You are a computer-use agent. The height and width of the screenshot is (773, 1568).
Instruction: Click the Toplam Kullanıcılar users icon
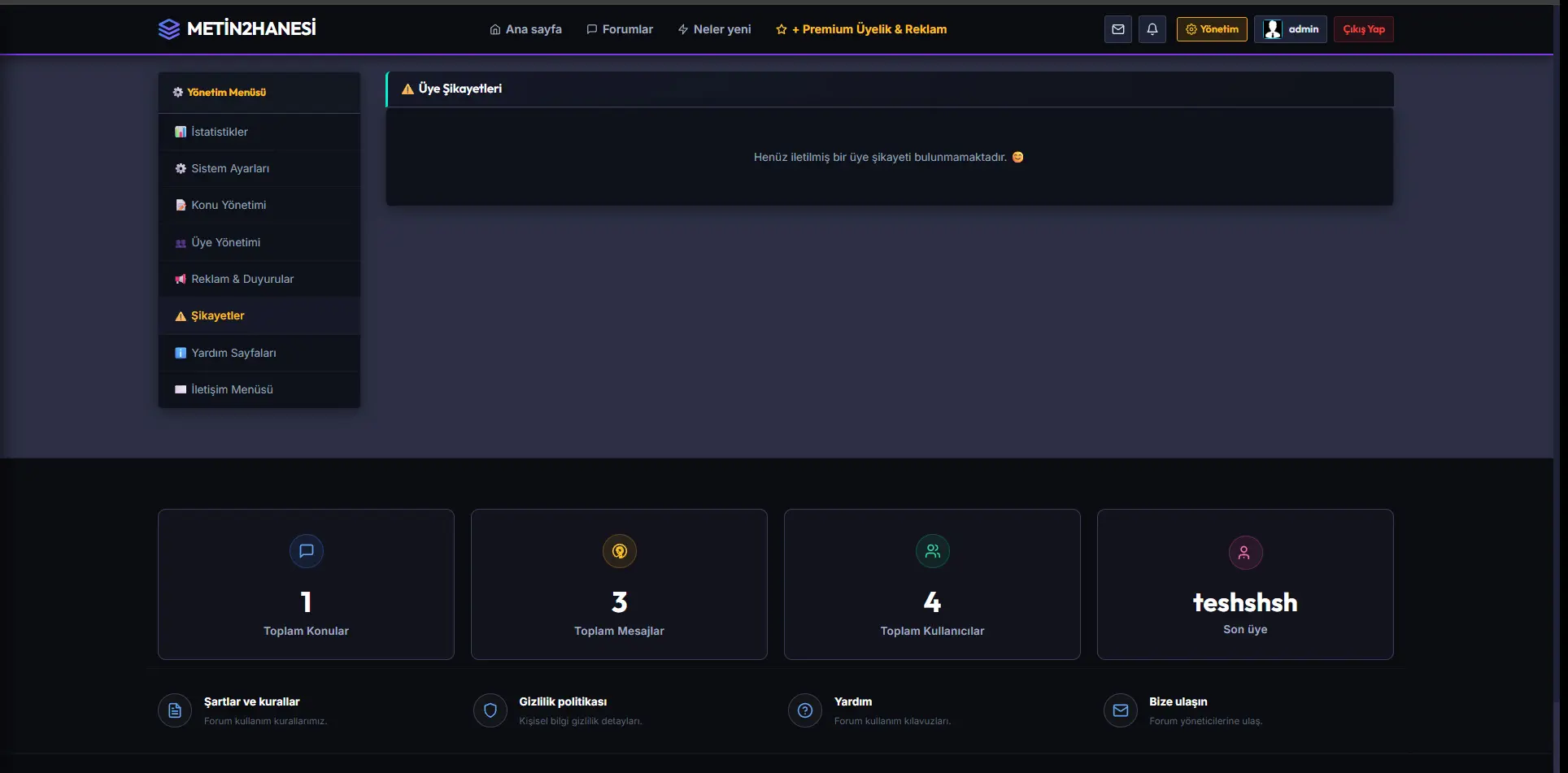(x=933, y=551)
